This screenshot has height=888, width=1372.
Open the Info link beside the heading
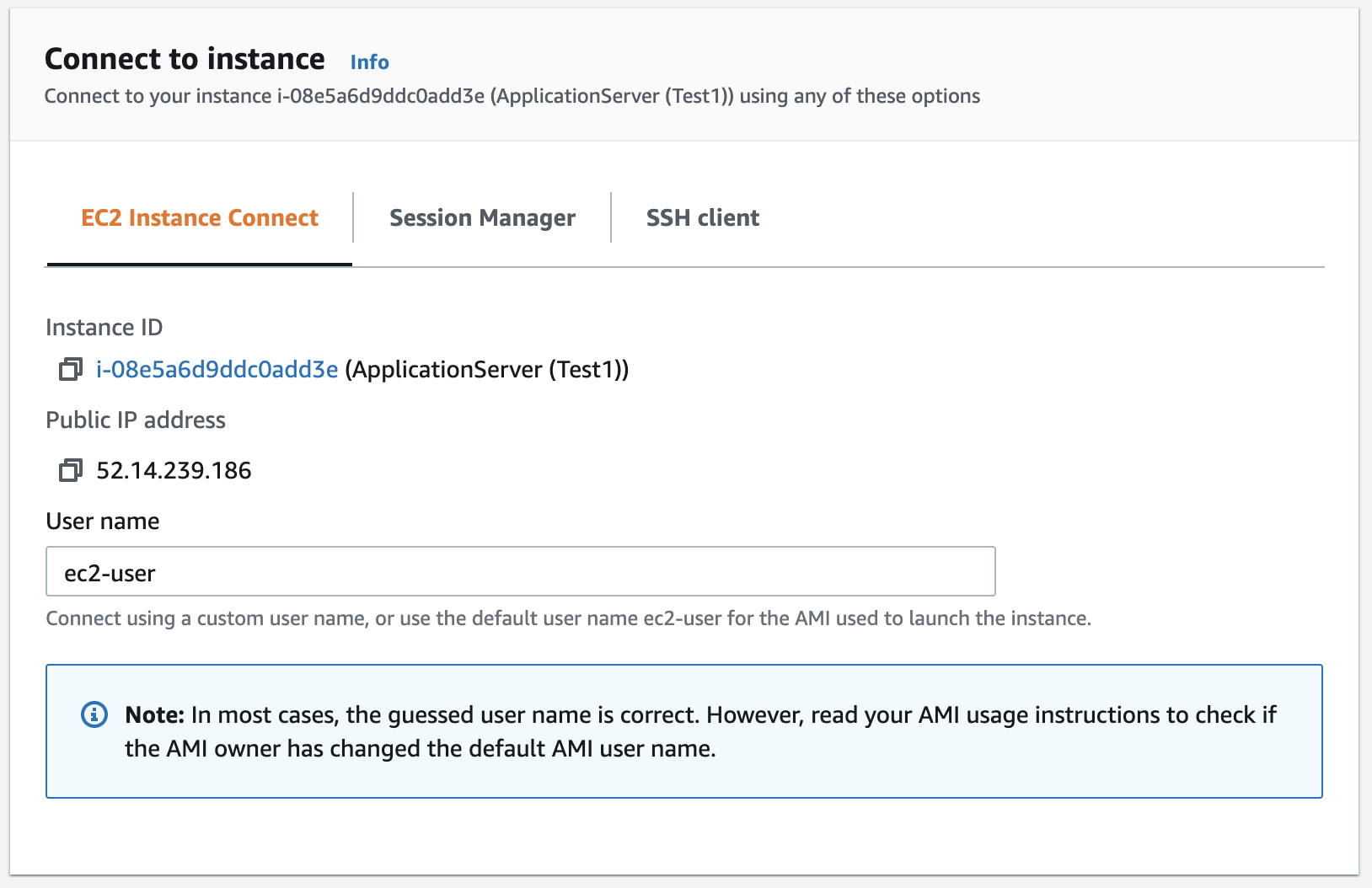tap(369, 62)
